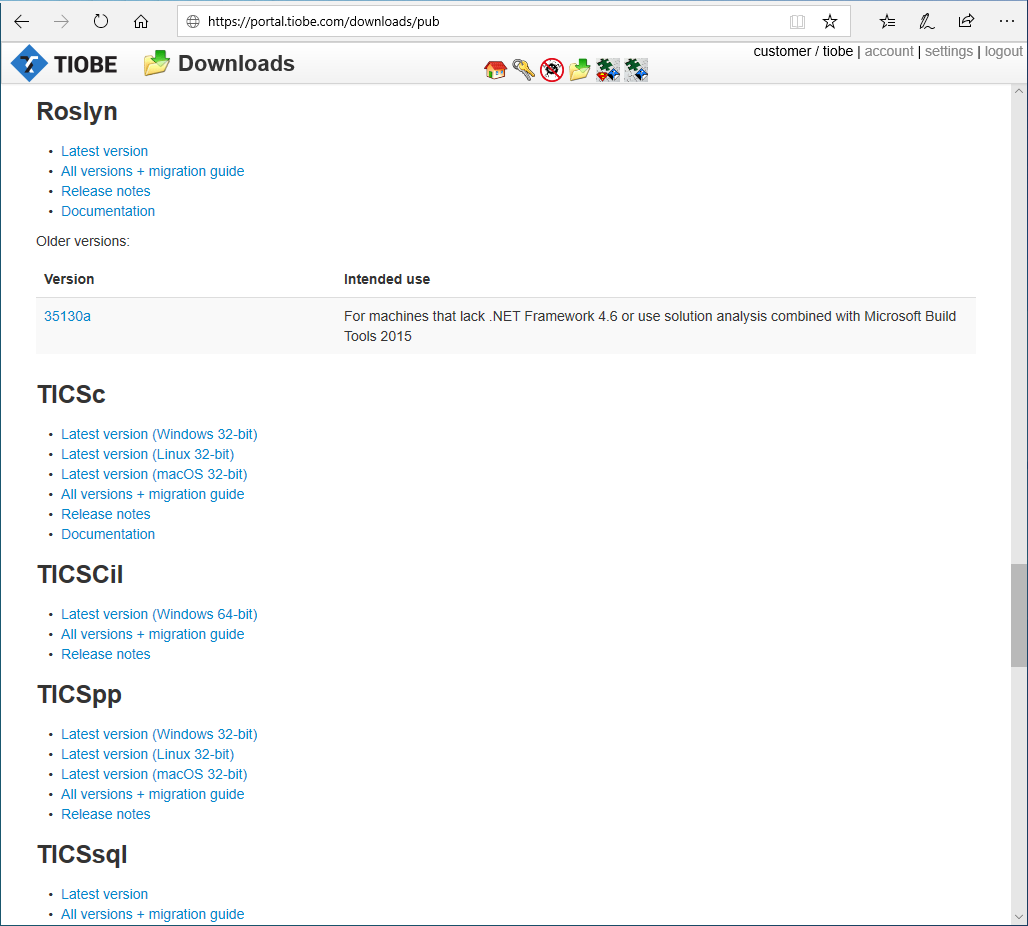Open TICSCil Latest version (Windows 64-bit)
1028x926 pixels.
pyautogui.click(x=159, y=614)
